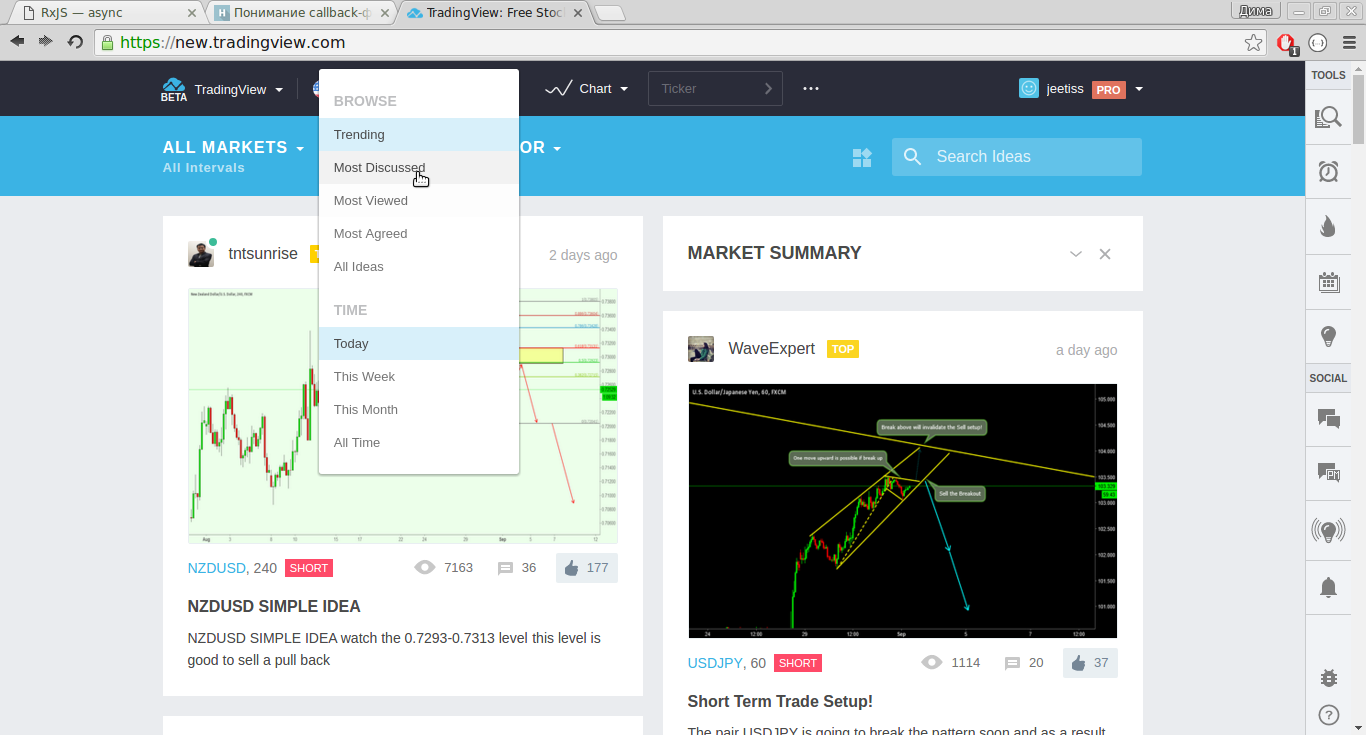Choose This Week in Time menu
This screenshot has width=1366, height=735.
(x=364, y=377)
